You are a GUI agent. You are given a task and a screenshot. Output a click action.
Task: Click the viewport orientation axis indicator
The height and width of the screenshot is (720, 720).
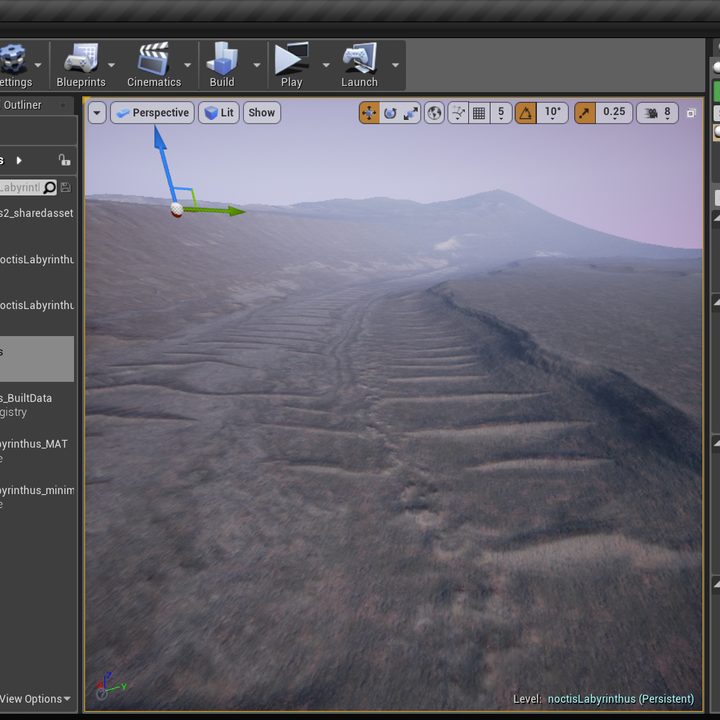[x=110, y=686]
